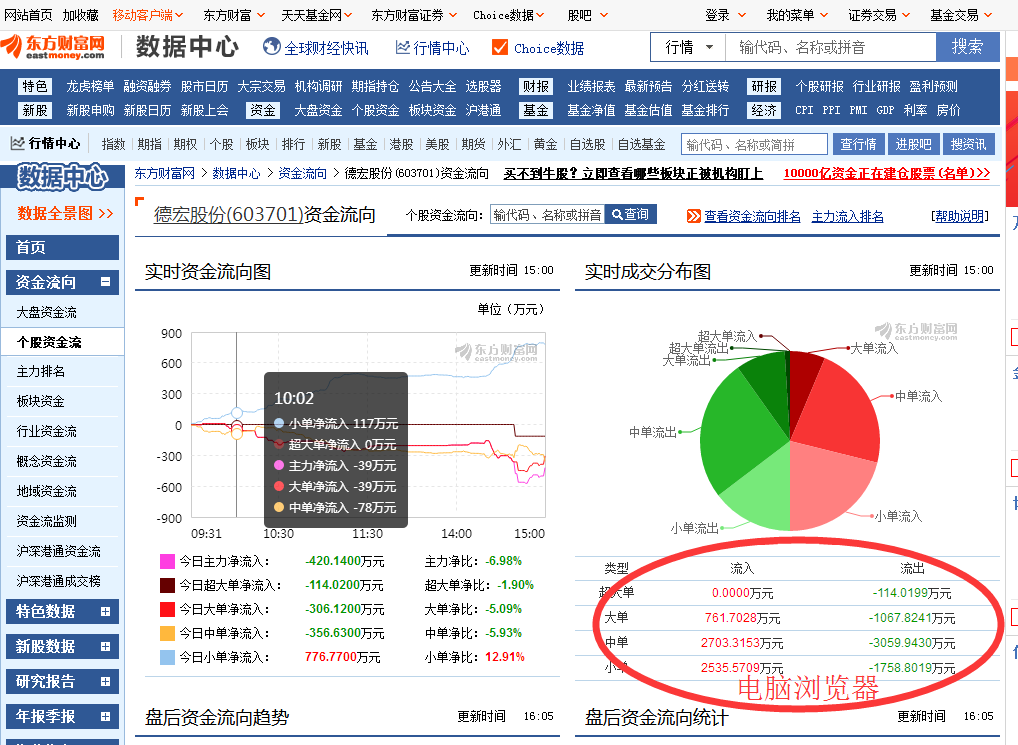This screenshot has height=745, width=1018.
Task: Click the dark red 今日超大单净流入 swatch
Action: pyautogui.click(x=167, y=585)
